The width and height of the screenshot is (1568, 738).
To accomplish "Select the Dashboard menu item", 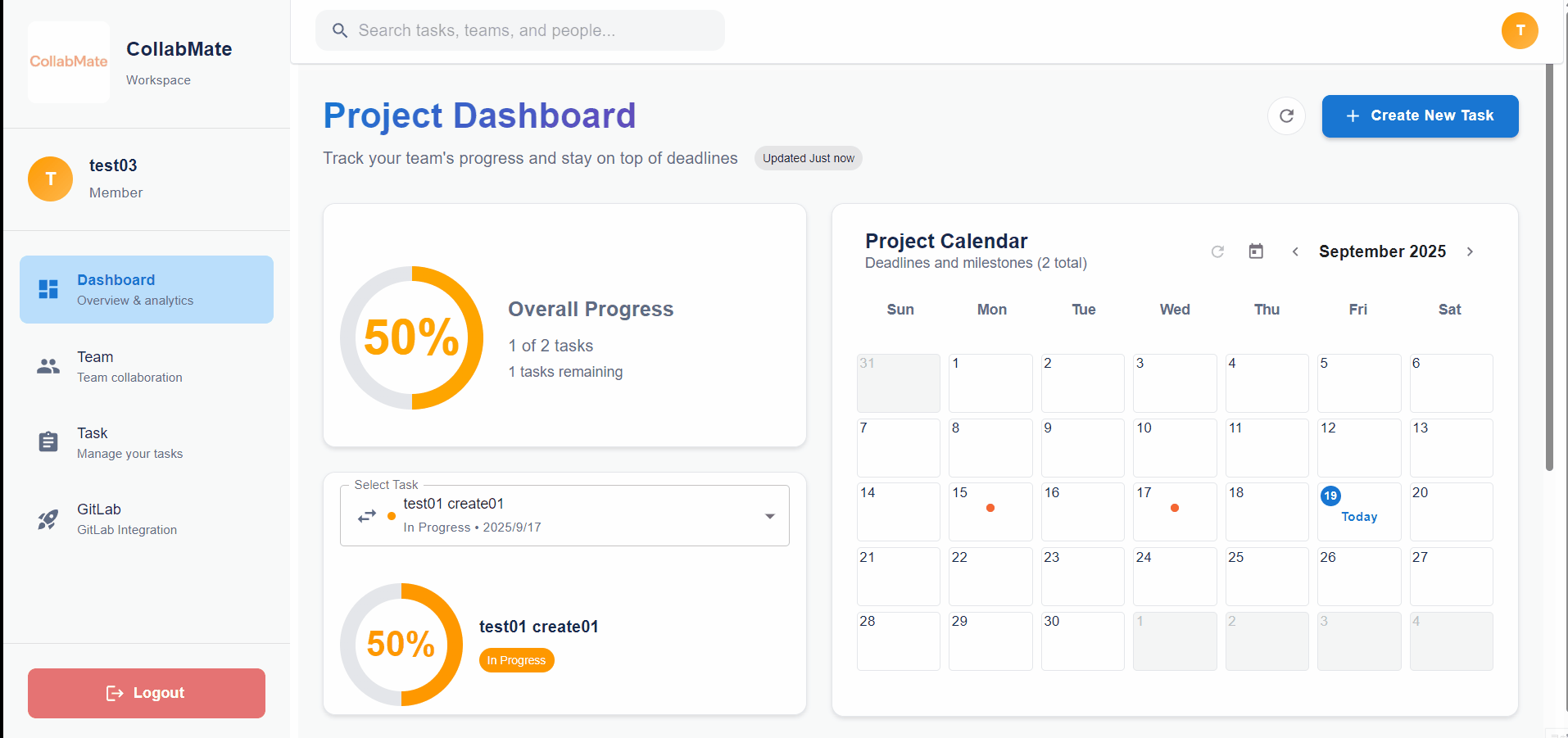I will [146, 289].
